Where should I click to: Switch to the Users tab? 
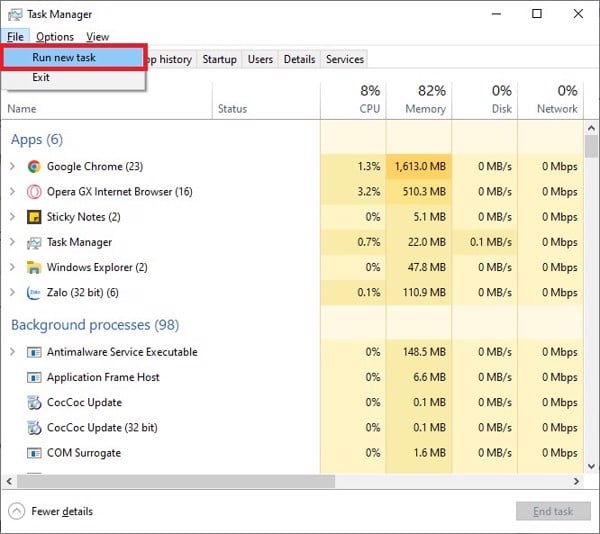[260, 59]
